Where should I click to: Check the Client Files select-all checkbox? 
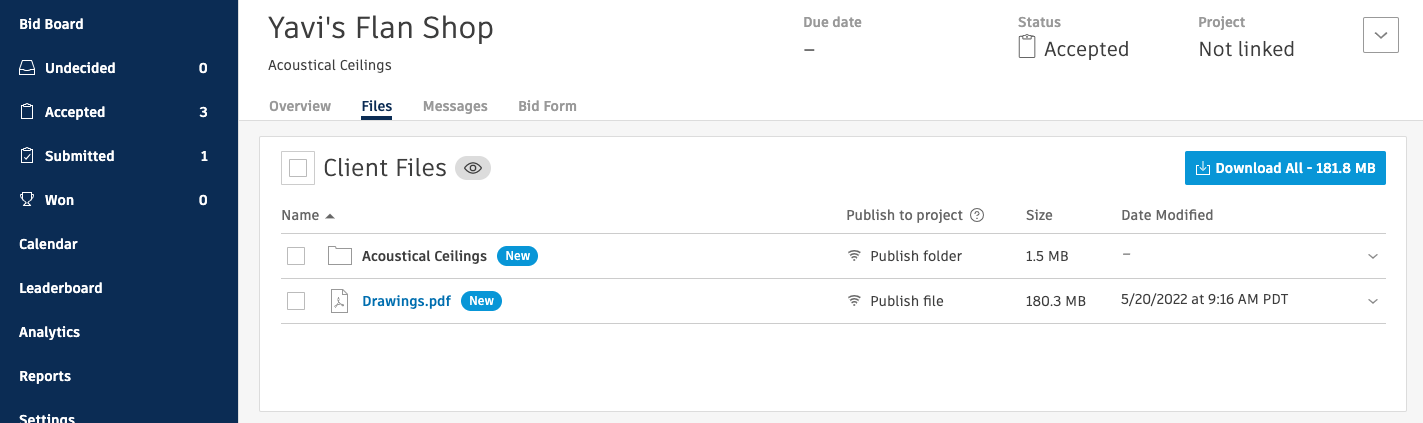tap(297, 169)
